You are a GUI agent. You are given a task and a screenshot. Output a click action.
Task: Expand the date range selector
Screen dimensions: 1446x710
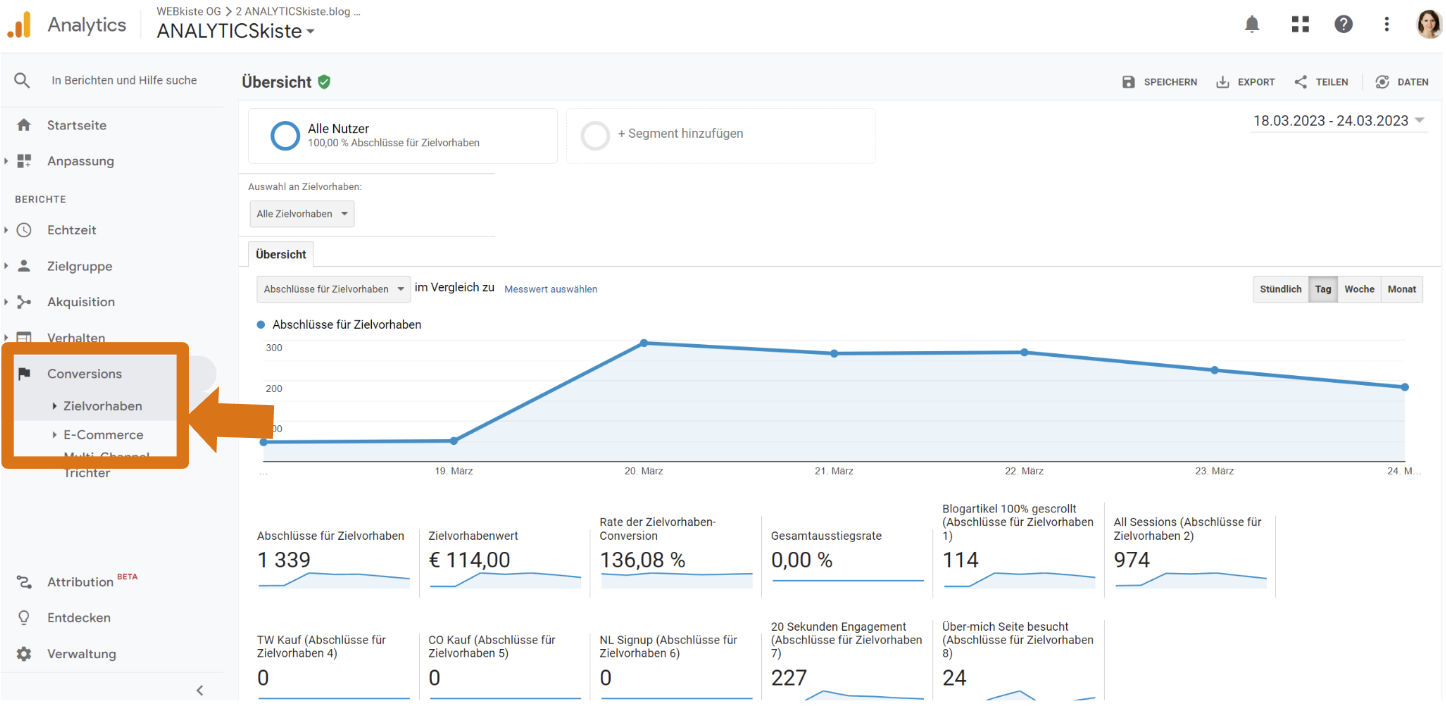pyautogui.click(x=1339, y=118)
